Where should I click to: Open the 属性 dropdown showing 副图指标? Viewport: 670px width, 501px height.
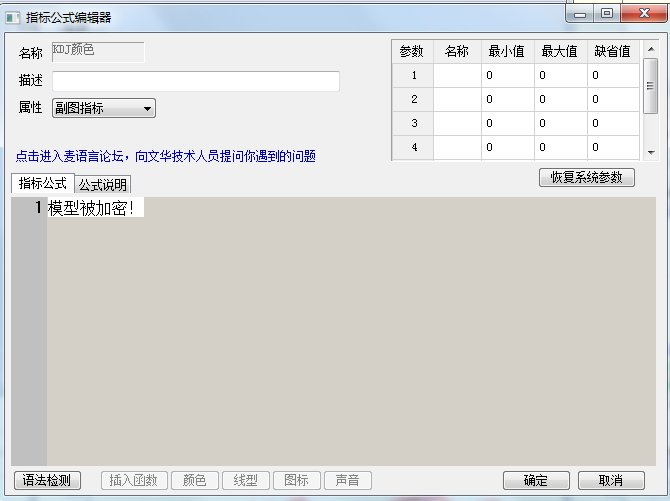coord(104,108)
